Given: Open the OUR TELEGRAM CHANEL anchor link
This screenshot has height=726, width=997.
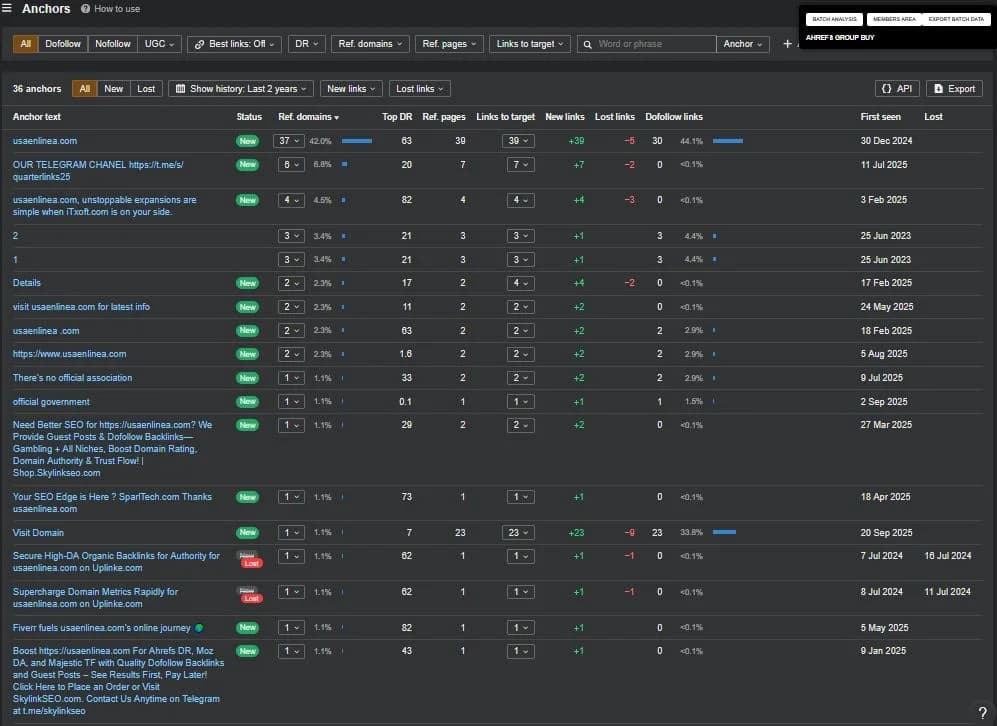Looking at the screenshot, I should tap(98, 171).
